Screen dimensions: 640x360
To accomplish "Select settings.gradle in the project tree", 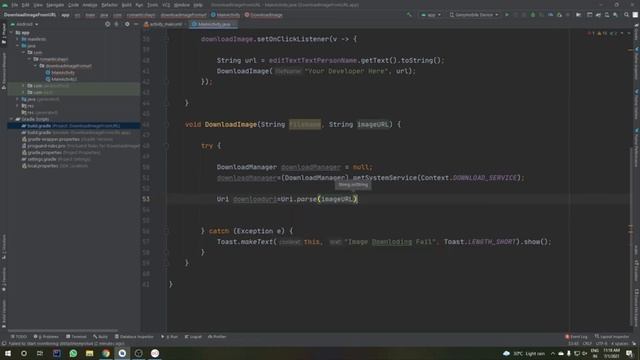I will pyautogui.click(x=56, y=159).
